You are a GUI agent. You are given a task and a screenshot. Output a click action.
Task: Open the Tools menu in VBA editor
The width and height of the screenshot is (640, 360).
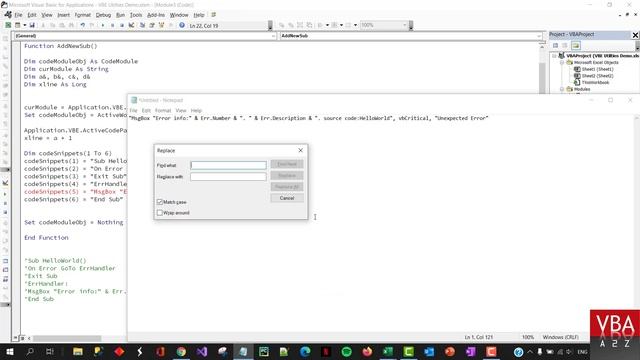point(136,15)
